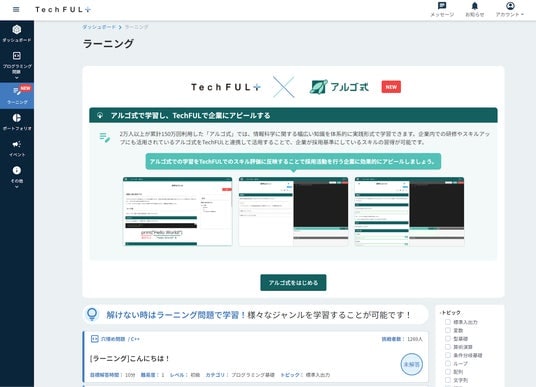Tick the ループ topic checkbox
The height and width of the screenshot is (387, 536).
(x=447, y=363)
